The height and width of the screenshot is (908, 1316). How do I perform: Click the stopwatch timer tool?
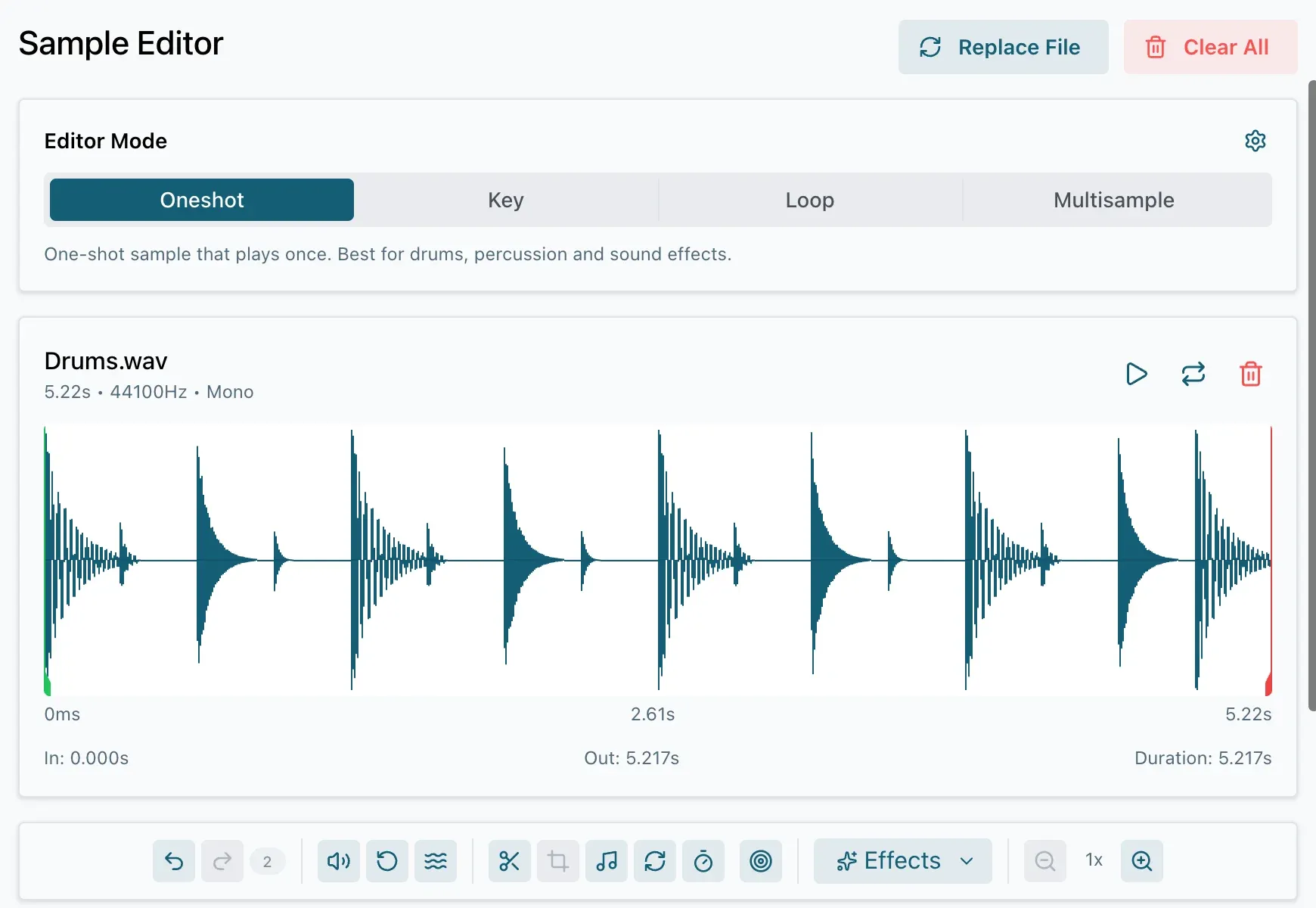[x=703, y=861]
